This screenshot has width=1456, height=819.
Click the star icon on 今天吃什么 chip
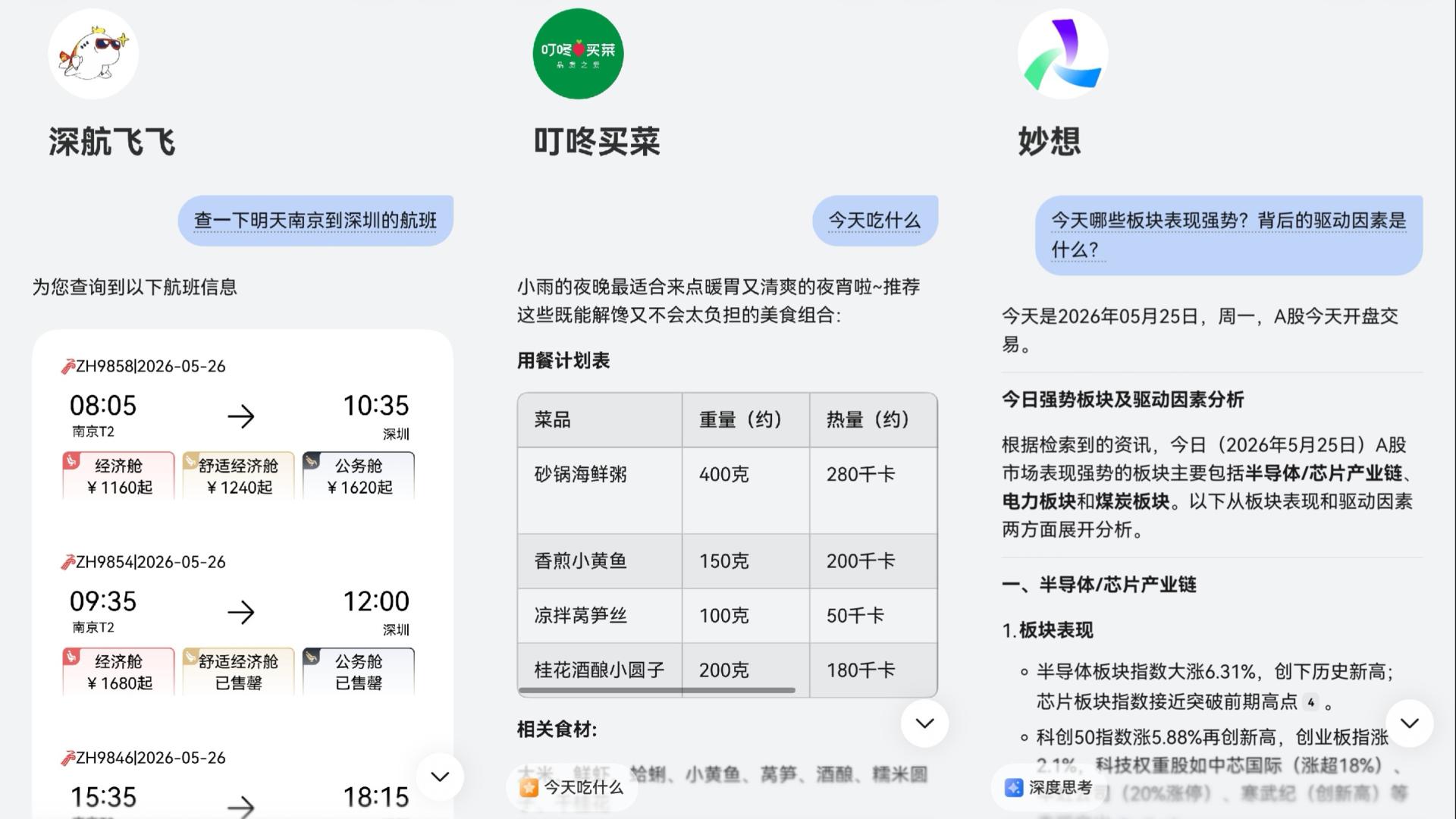(x=529, y=788)
